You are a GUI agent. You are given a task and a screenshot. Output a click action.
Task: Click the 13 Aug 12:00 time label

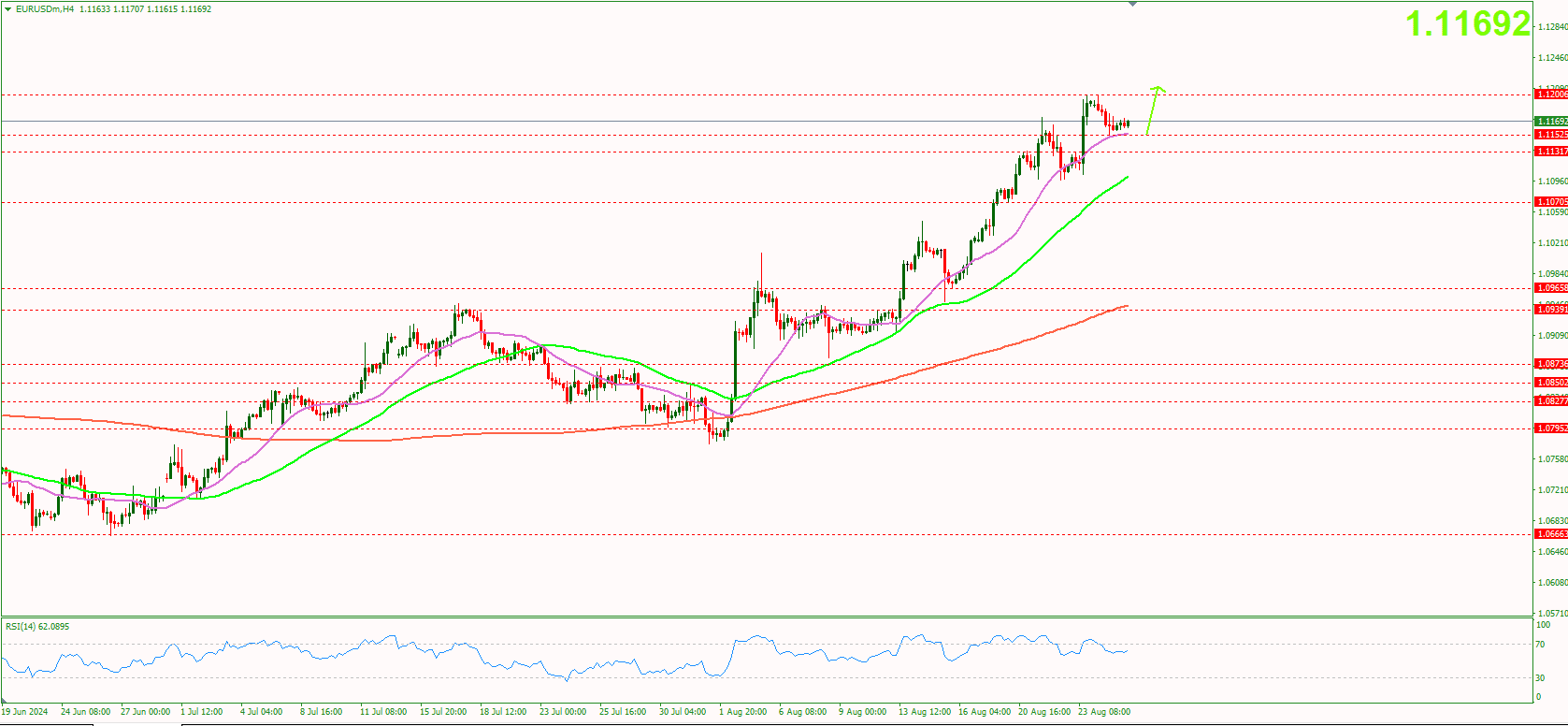925,712
